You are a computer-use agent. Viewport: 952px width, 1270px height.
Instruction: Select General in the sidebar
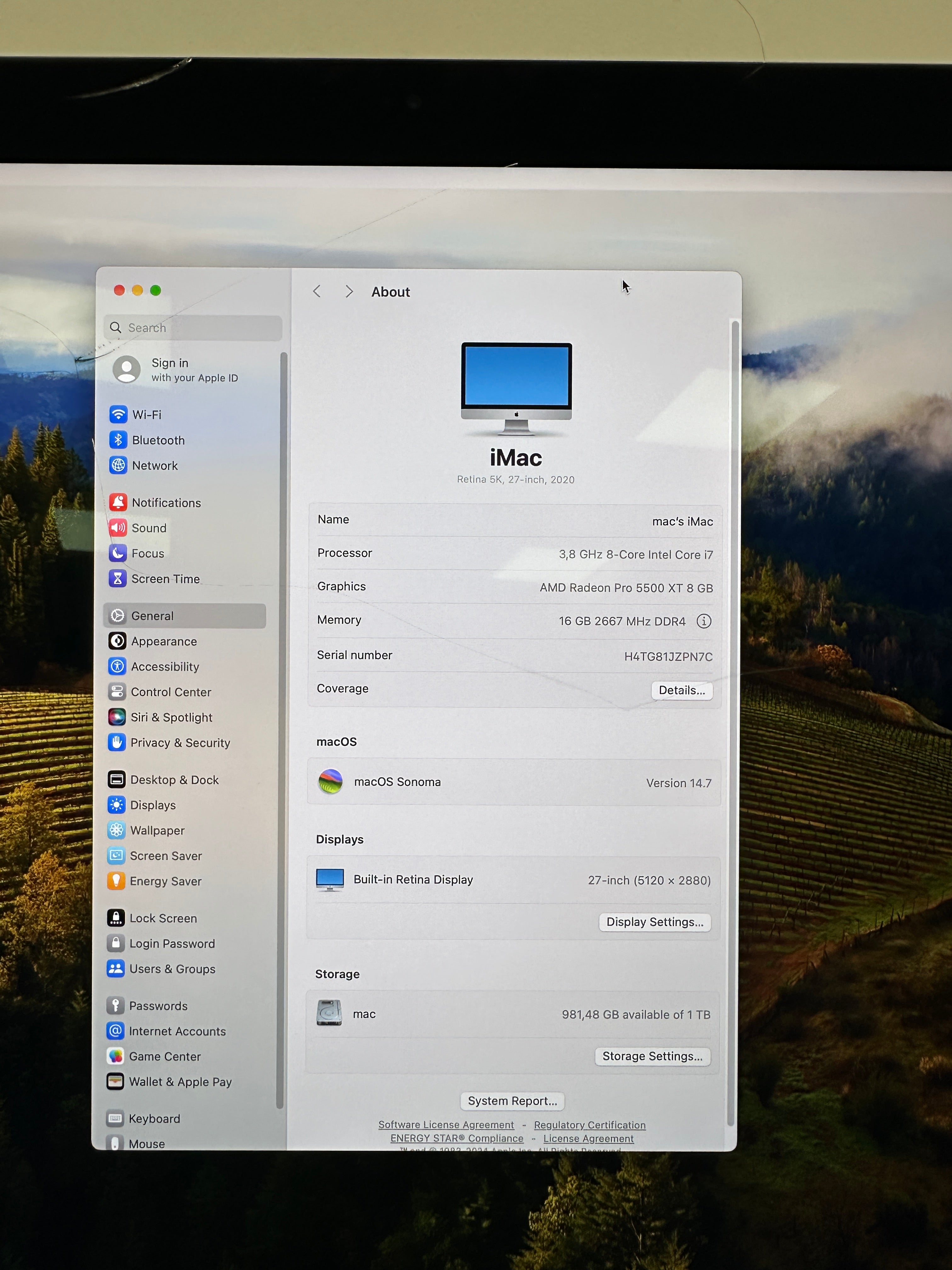tap(152, 615)
